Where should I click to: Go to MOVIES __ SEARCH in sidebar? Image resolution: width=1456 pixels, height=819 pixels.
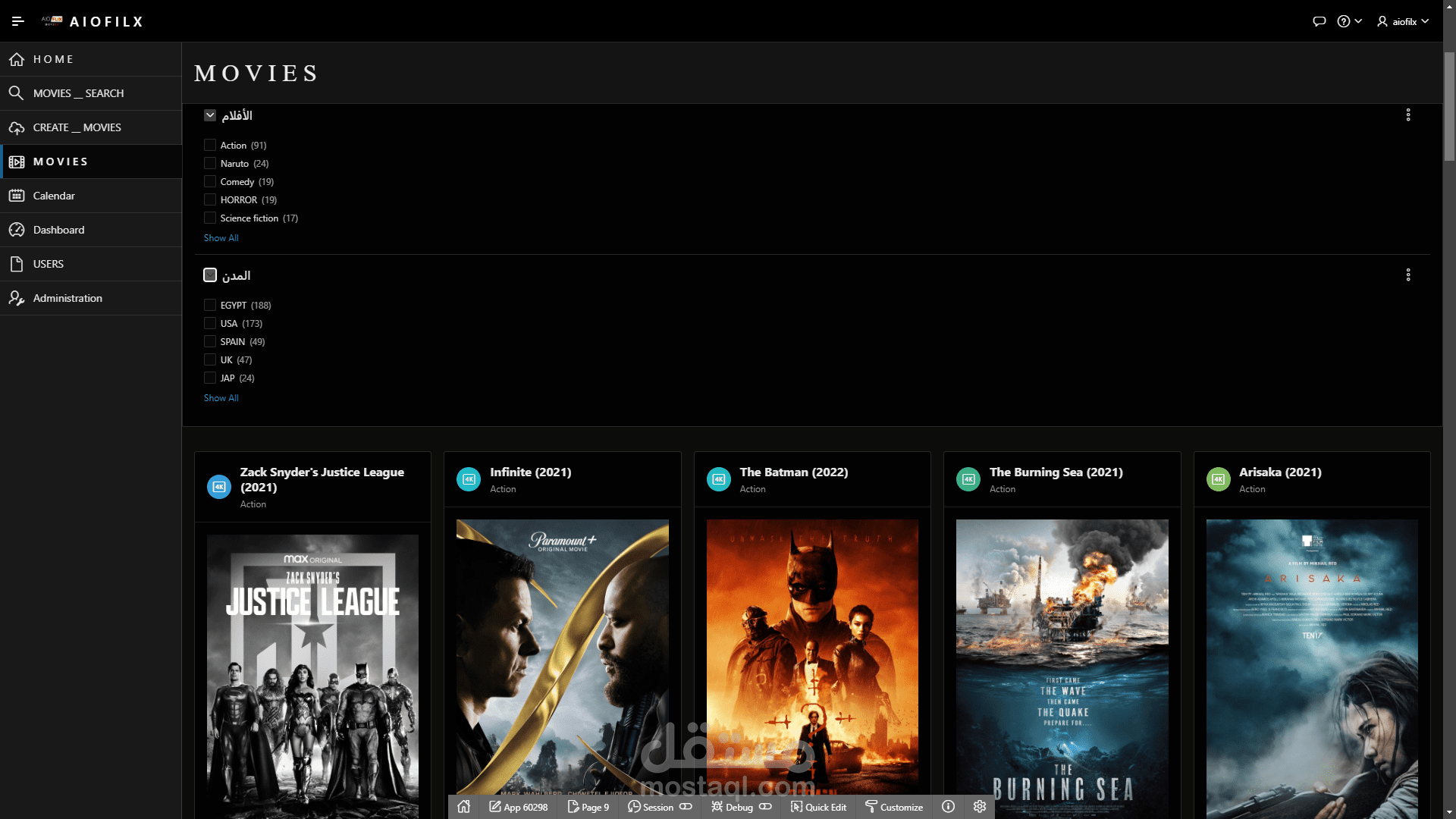78,93
